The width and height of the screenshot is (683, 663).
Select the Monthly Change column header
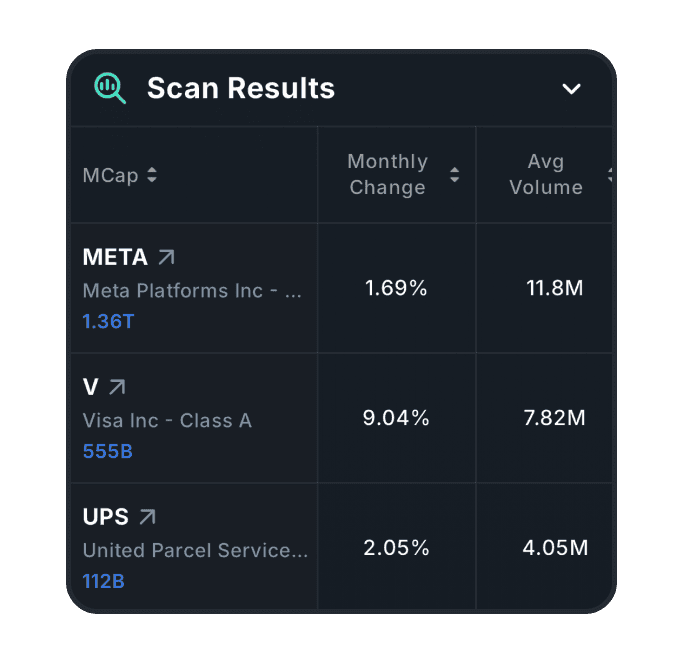[x=387, y=175]
